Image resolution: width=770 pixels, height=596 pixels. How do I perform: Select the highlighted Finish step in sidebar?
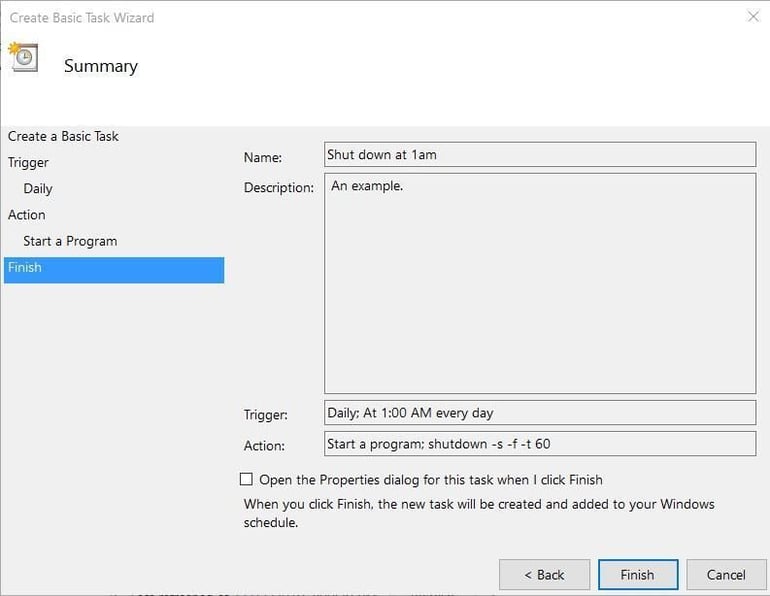click(114, 270)
